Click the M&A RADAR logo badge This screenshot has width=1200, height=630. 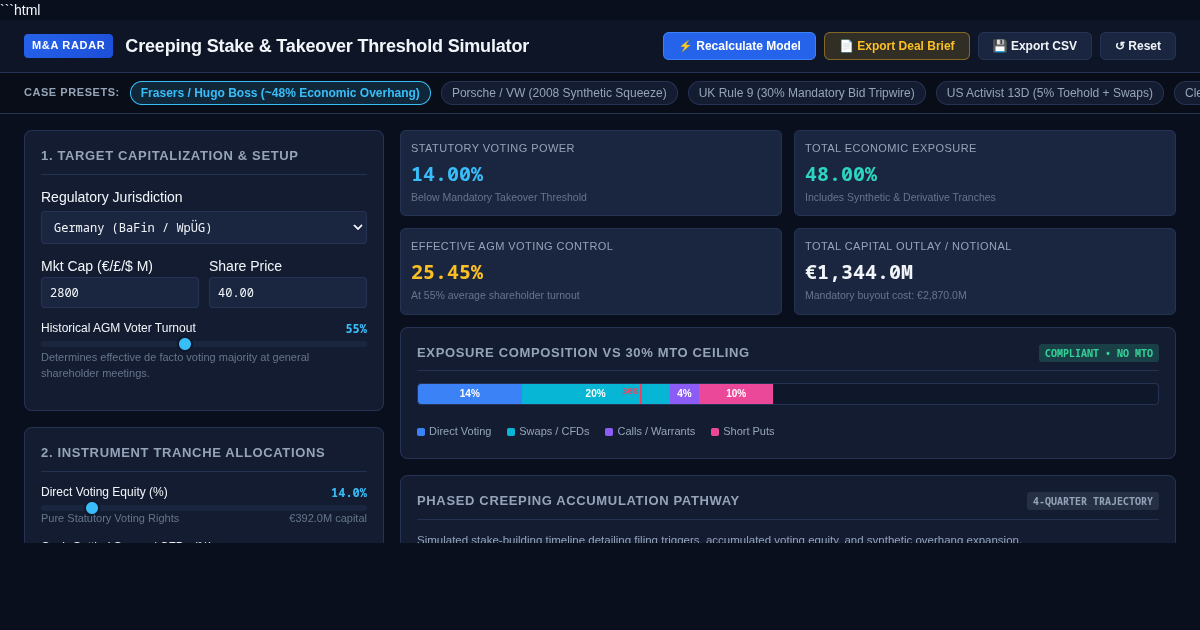click(68, 46)
